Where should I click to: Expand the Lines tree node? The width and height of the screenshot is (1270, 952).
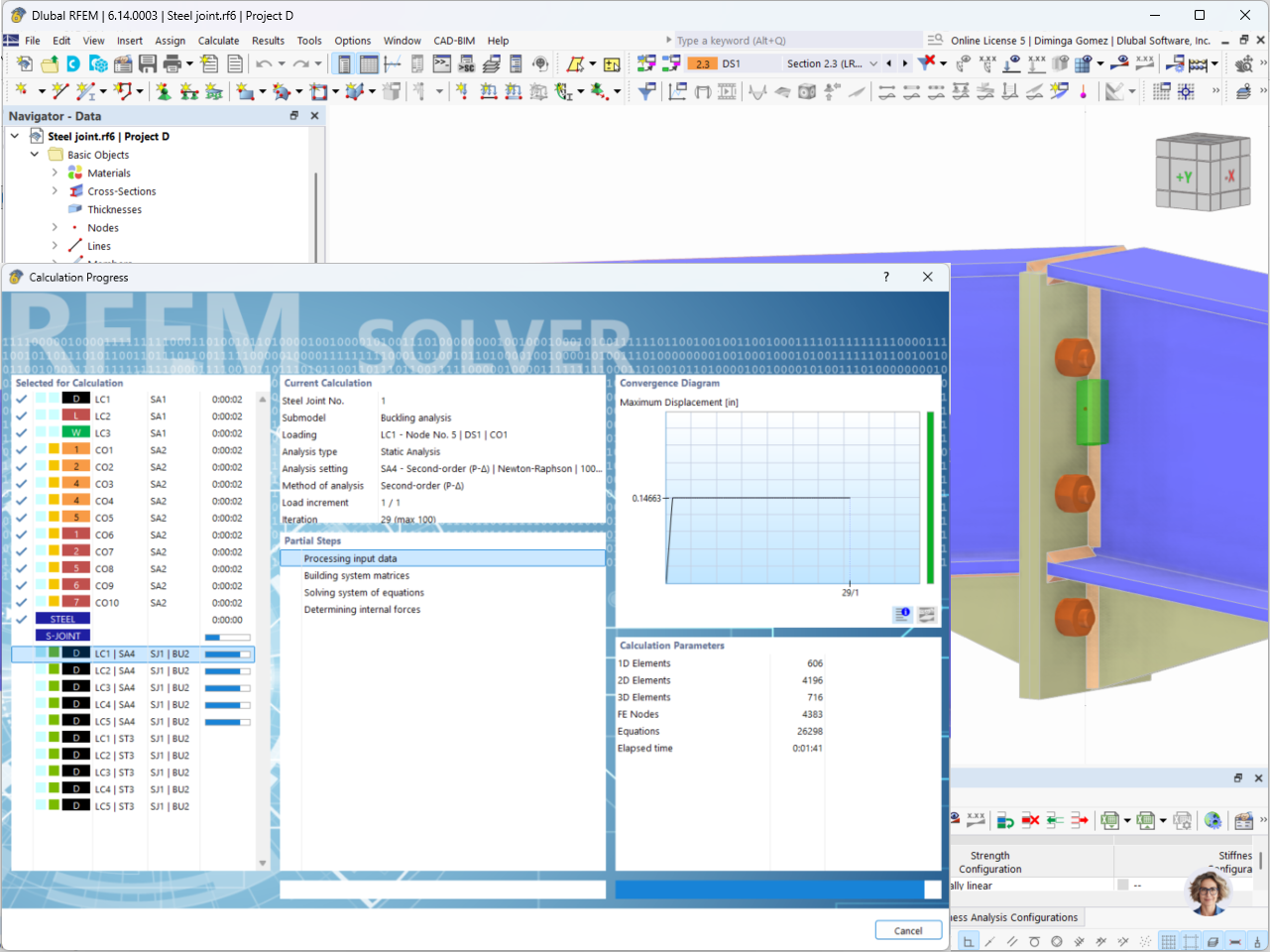click(x=55, y=246)
